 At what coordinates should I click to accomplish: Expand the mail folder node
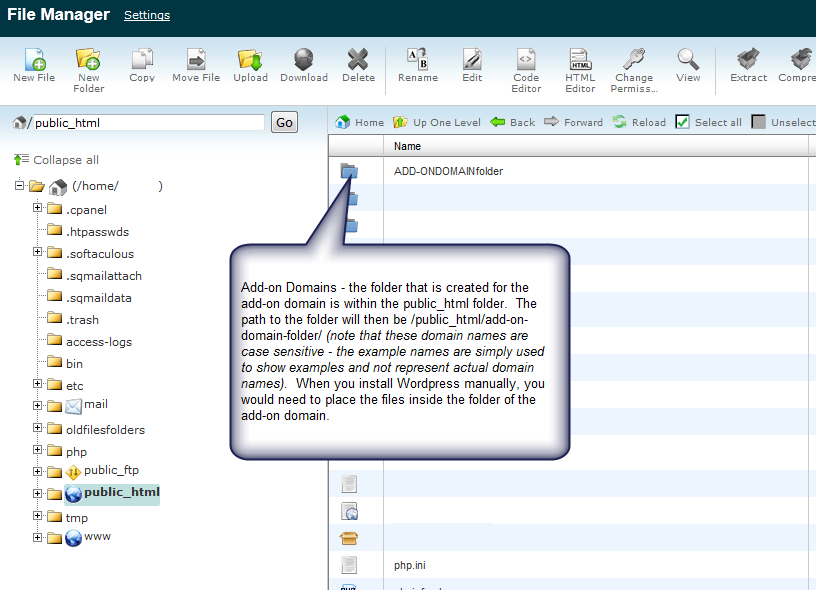38,405
